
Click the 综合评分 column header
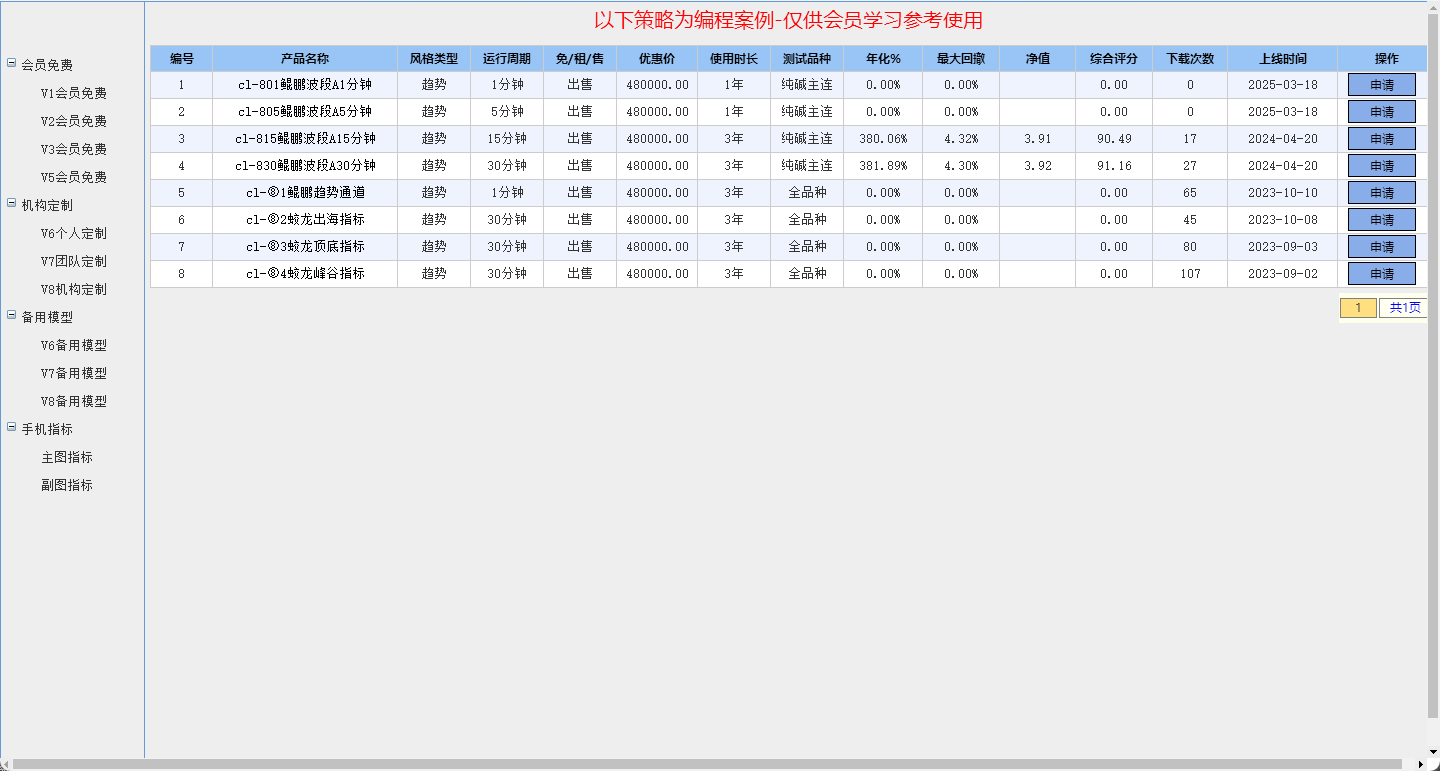(1113, 59)
